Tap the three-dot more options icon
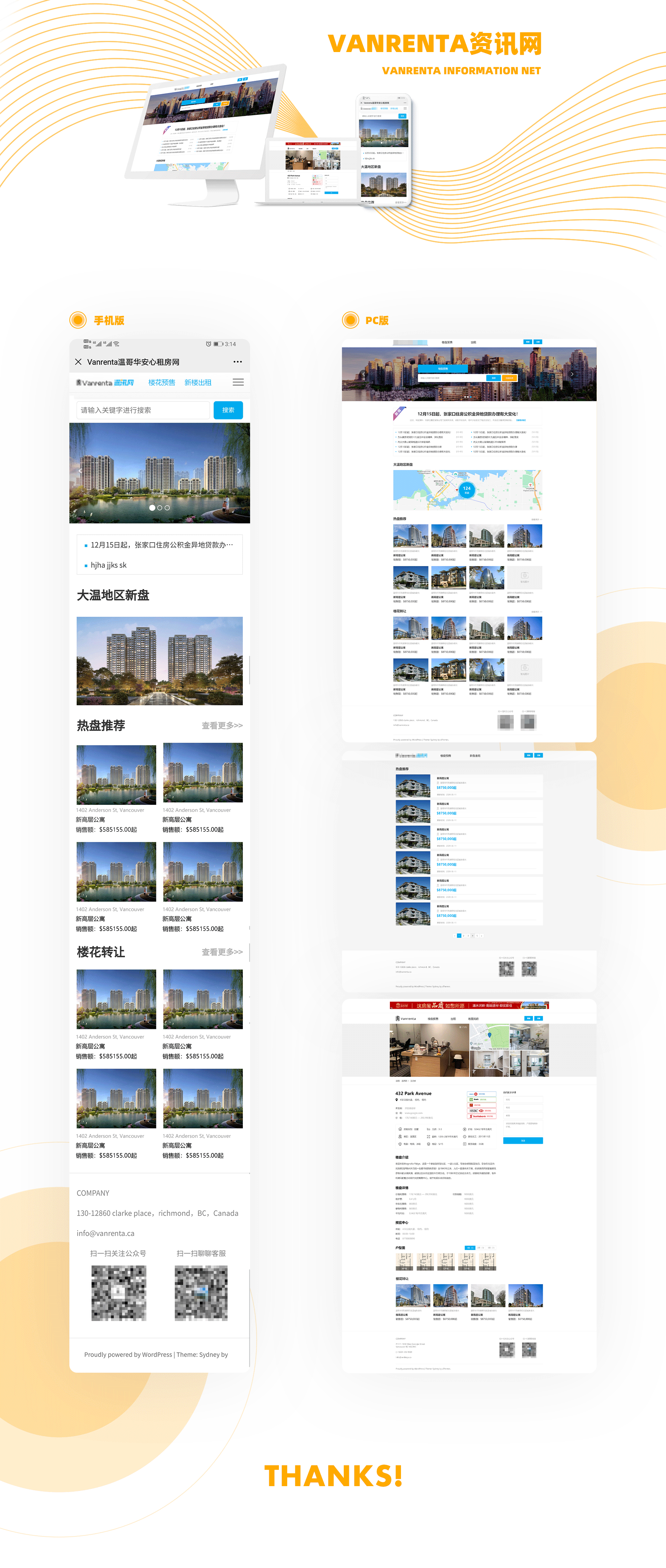 pos(237,361)
